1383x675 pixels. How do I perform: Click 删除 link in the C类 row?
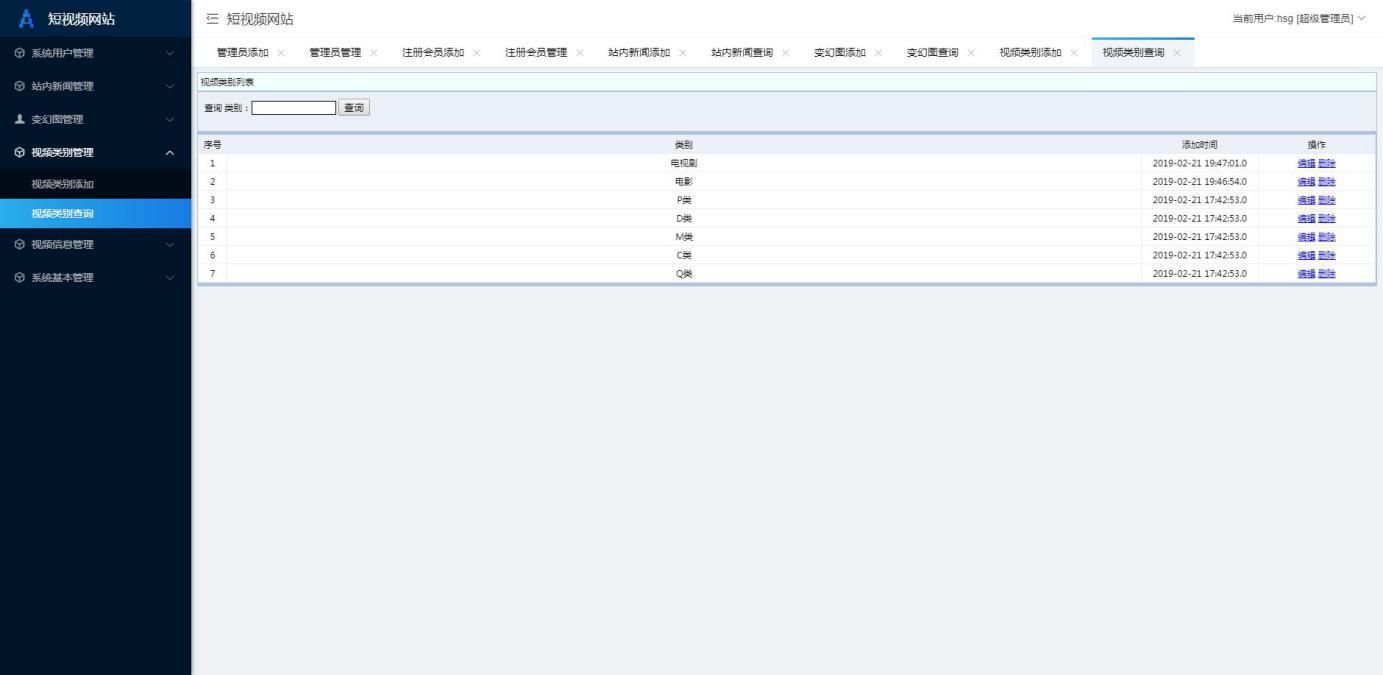pyautogui.click(x=1326, y=255)
